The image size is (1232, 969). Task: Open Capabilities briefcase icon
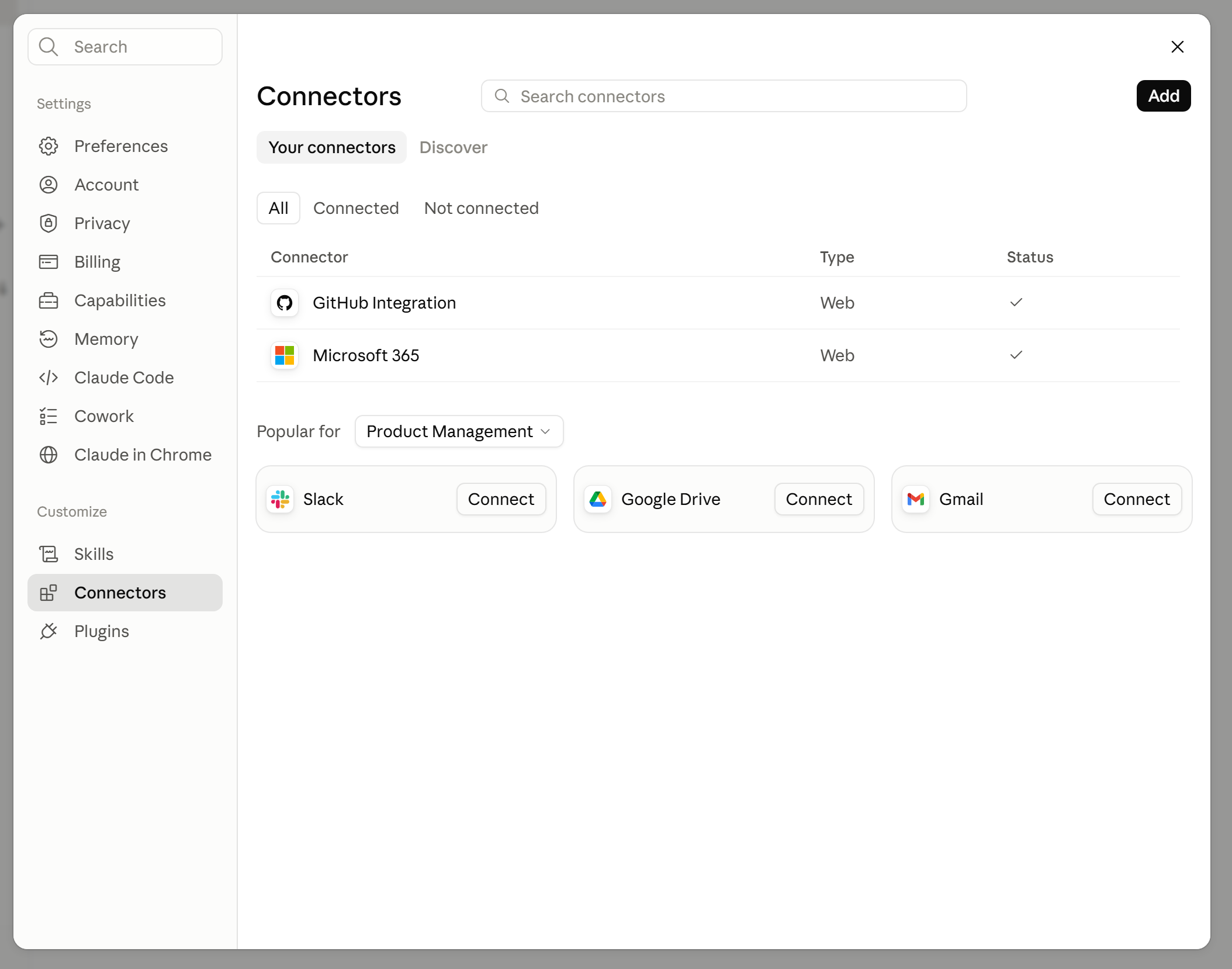coord(49,300)
